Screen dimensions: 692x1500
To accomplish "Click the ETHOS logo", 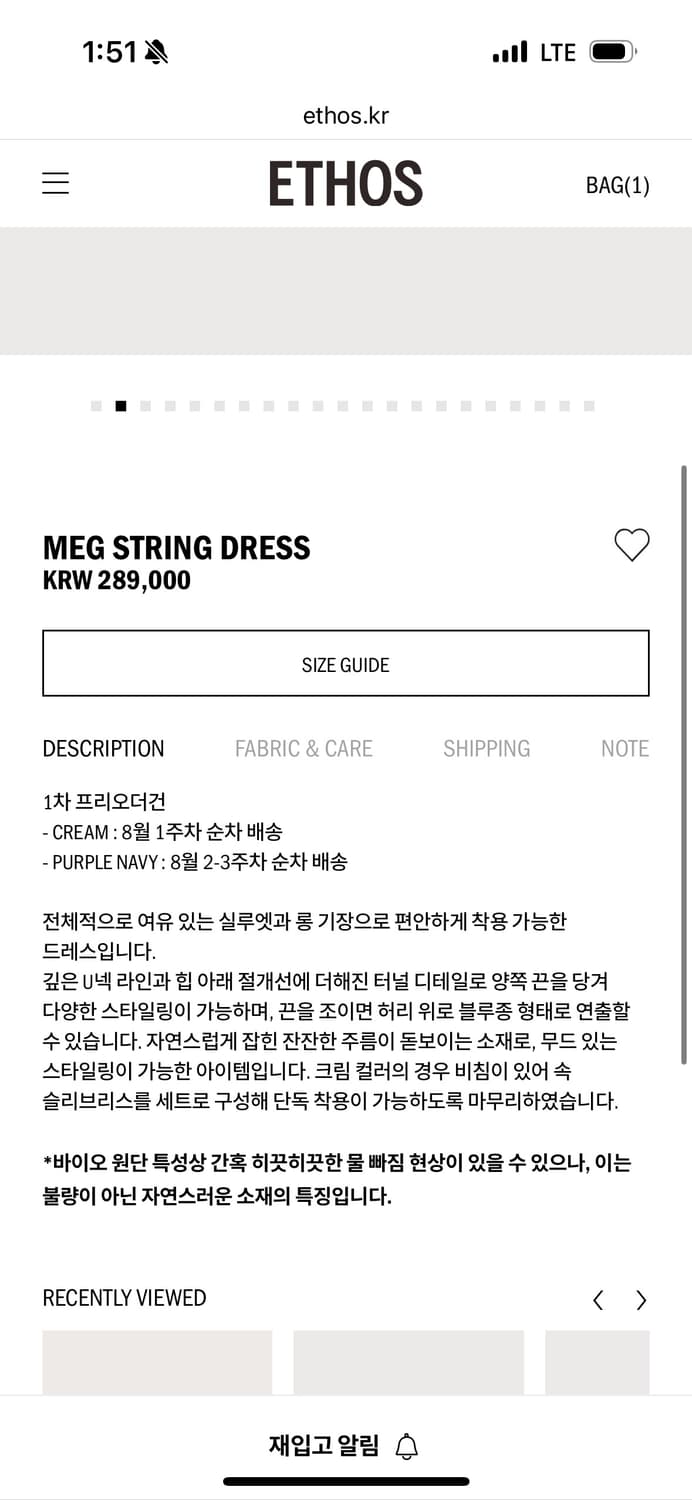I will (346, 183).
